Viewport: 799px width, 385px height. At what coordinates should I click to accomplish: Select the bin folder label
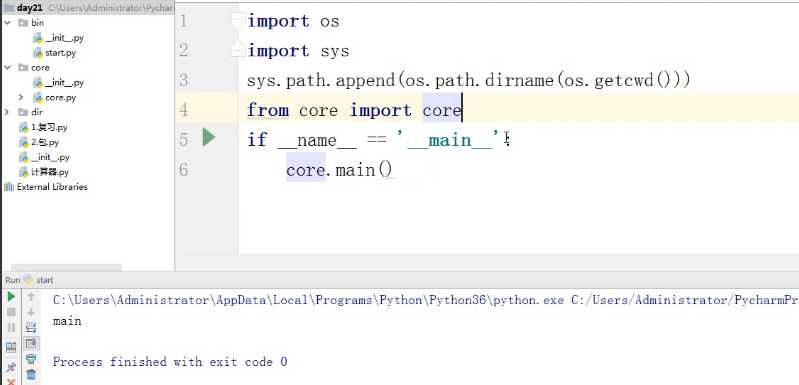(x=38, y=23)
